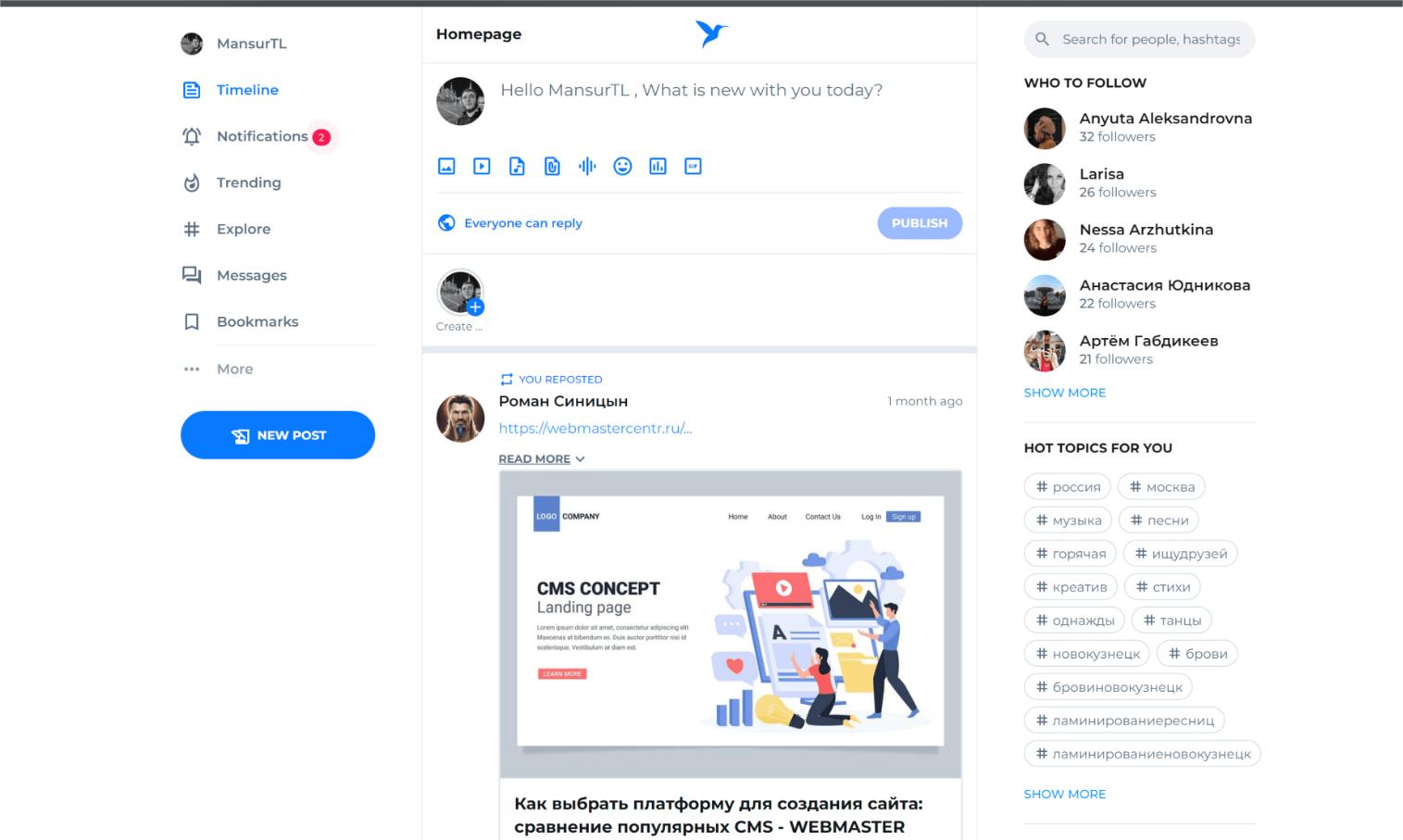Click the 'You reposted' repost icon
The image size is (1403, 840).
[507, 379]
